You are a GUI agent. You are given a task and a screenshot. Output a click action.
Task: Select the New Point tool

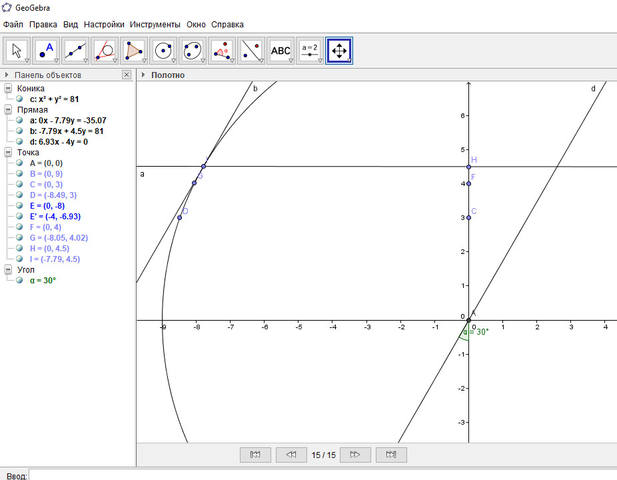[46, 50]
